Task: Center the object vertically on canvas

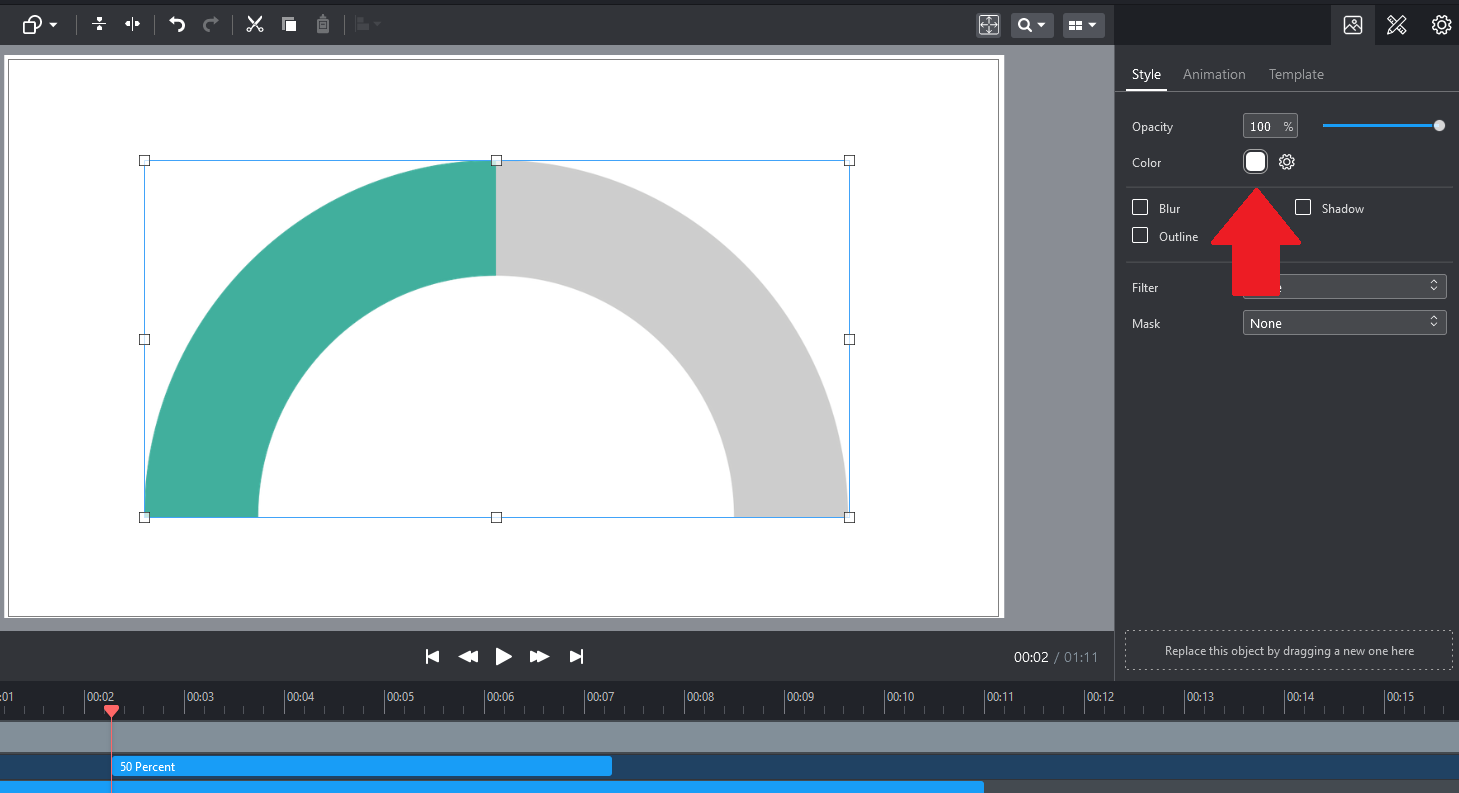Action: tap(99, 25)
